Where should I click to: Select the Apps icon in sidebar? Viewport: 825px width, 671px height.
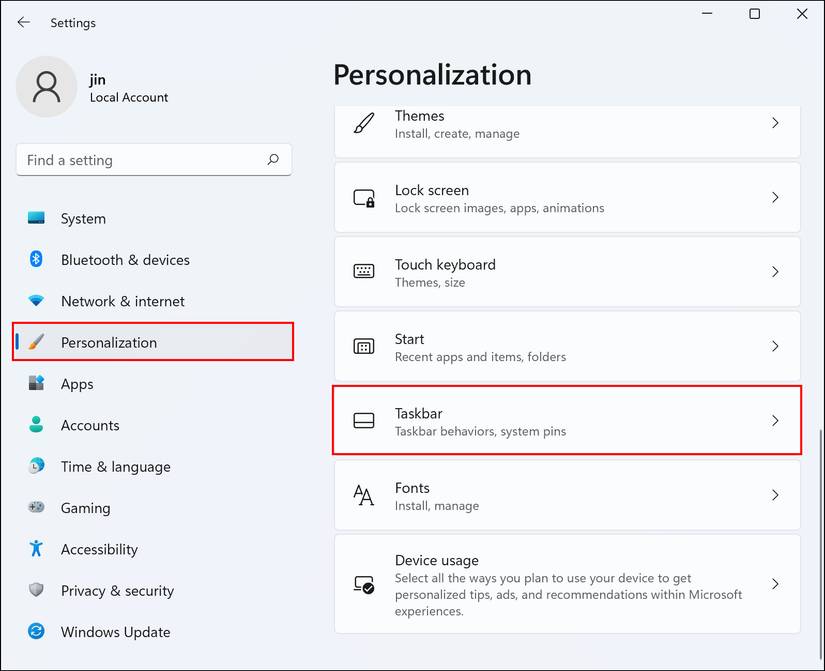(x=35, y=384)
